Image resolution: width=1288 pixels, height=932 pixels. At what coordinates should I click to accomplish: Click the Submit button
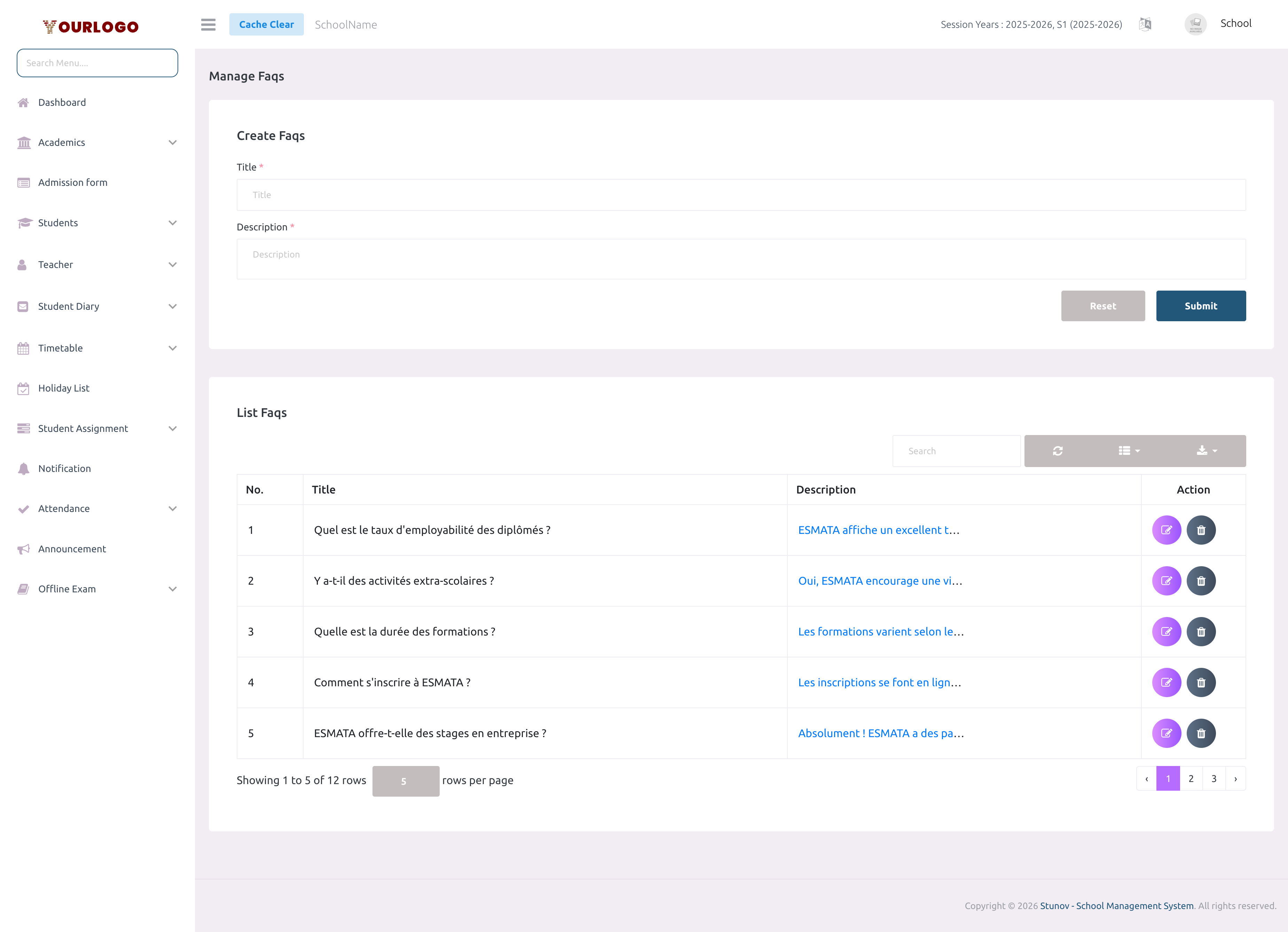click(1201, 305)
